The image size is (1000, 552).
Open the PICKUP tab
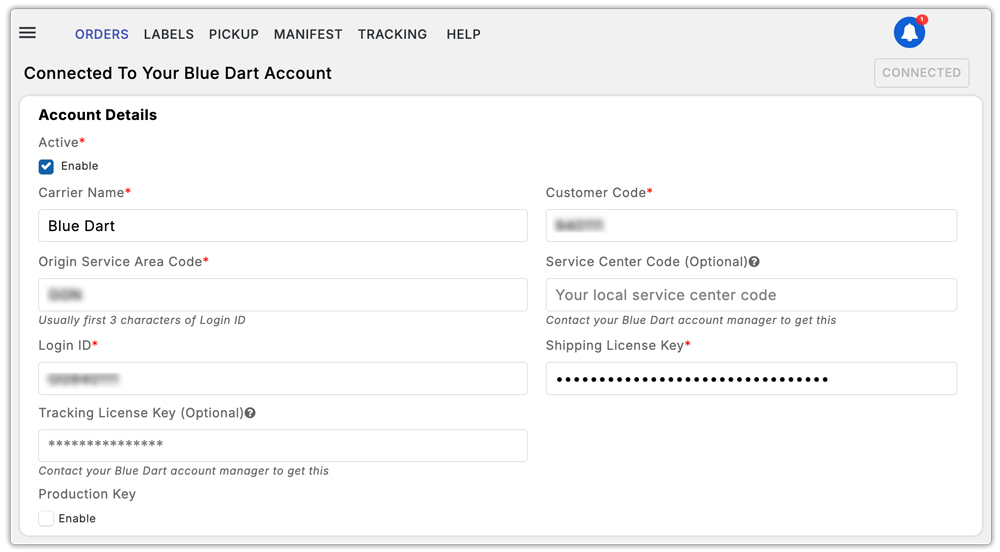(x=233, y=34)
